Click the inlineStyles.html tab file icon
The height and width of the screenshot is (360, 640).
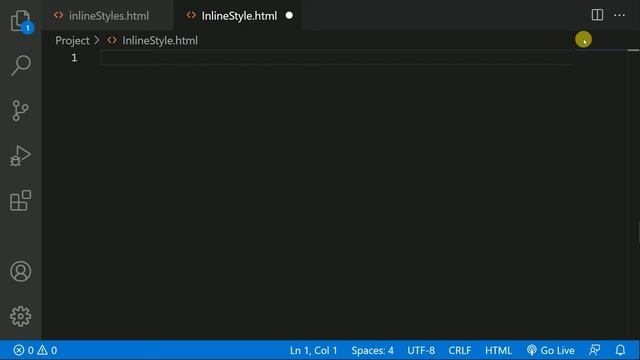(59, 16)
